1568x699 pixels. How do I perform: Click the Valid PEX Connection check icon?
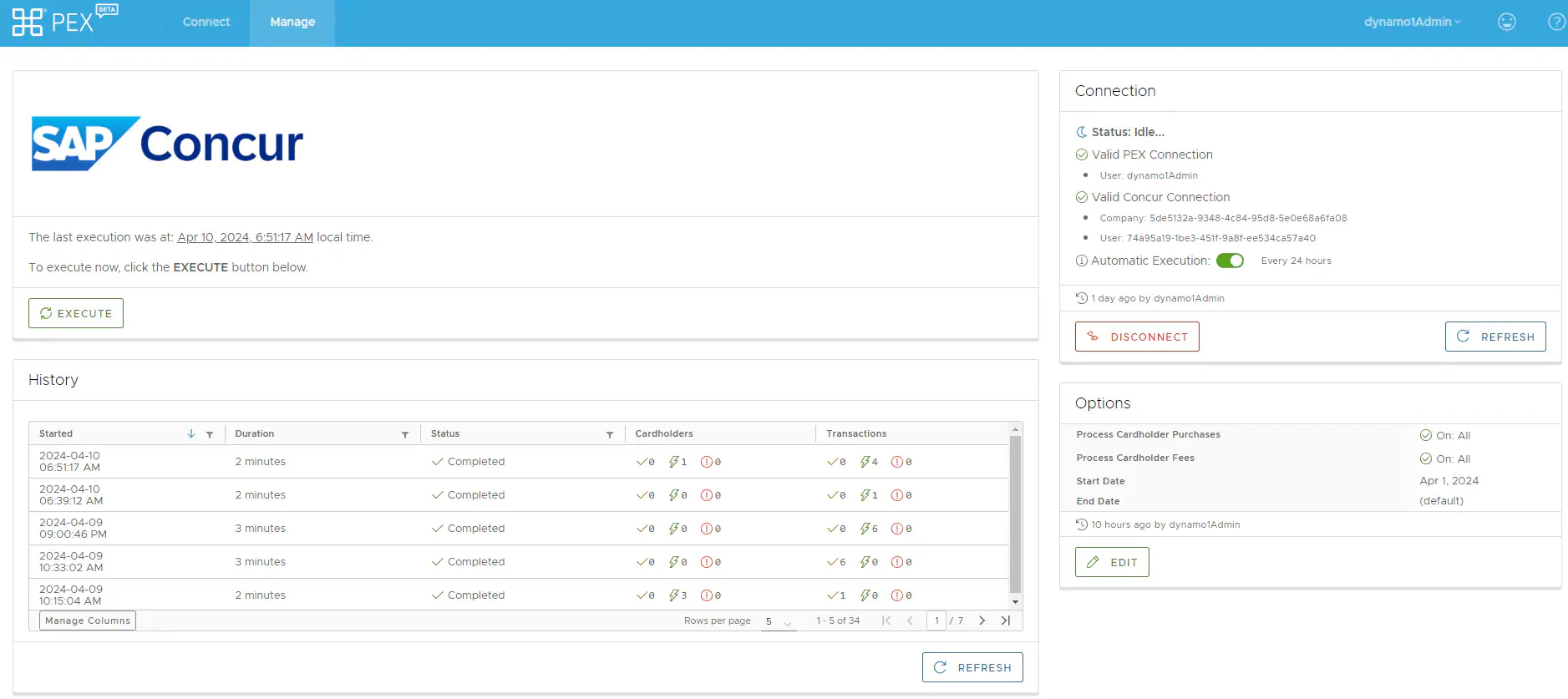pos(1081,154)
